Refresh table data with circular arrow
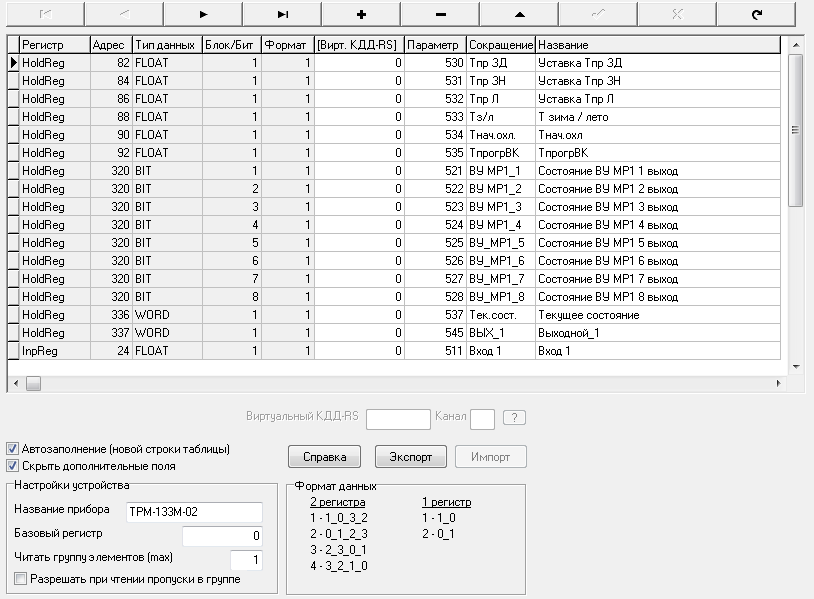The image size is (814, 599). [x=757, y=15]
